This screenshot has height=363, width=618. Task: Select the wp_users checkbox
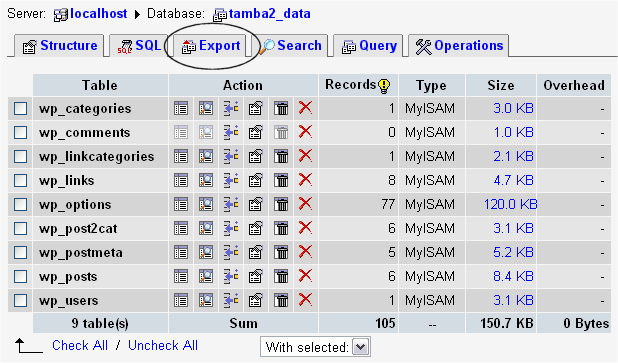[x=20, y=301]
